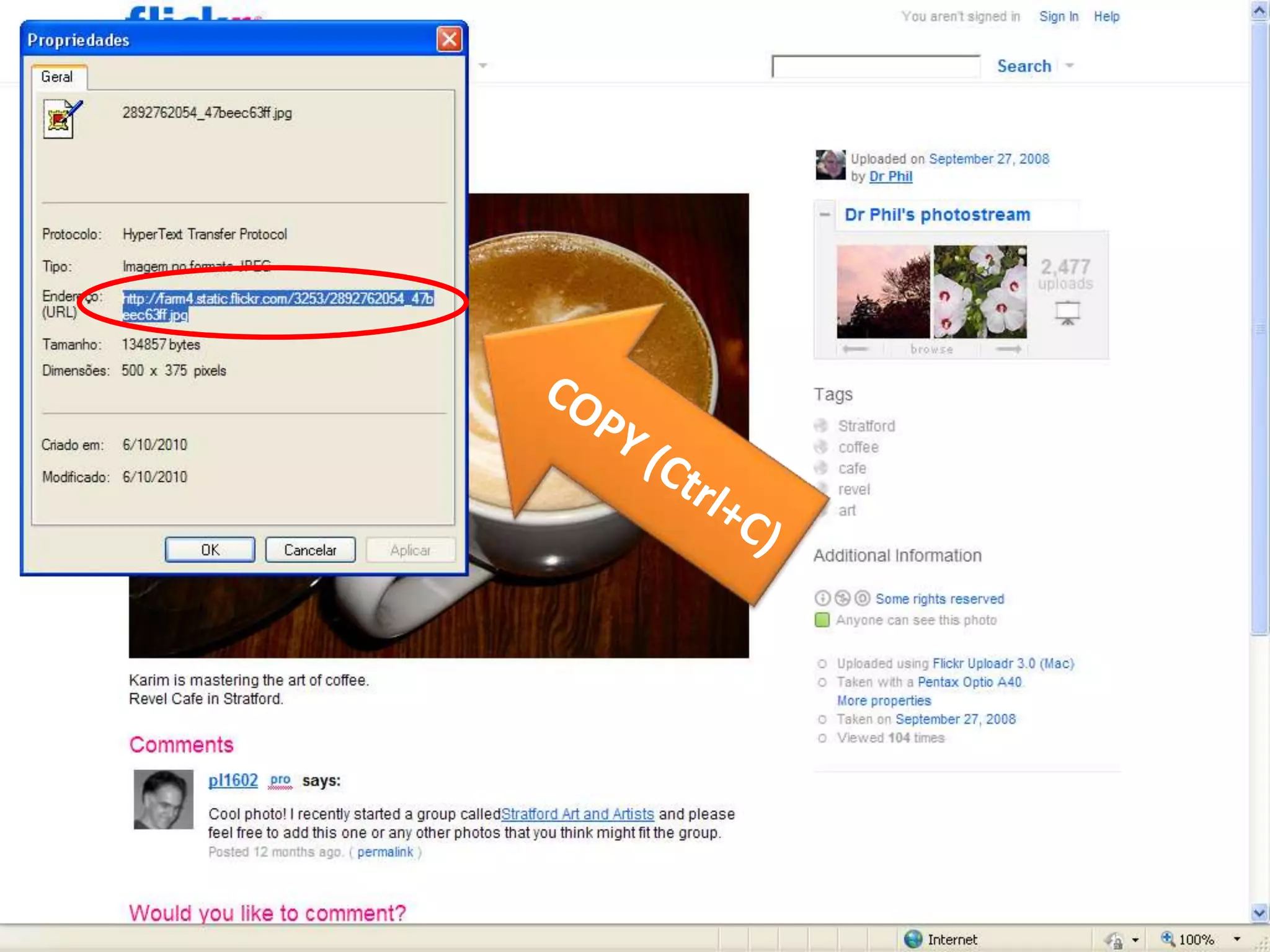Click the next arrow in photostream browser
1270x952 pixels.
(1008, 349)
